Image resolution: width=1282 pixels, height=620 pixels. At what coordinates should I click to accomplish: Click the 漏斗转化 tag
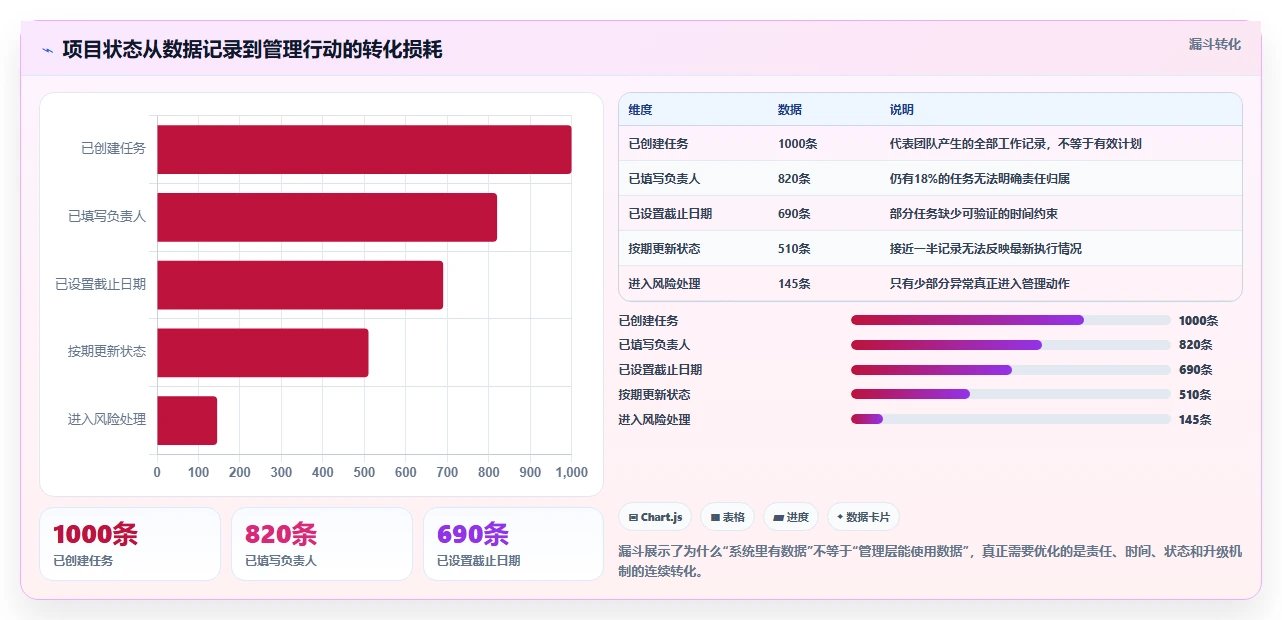coord(1215,44)
